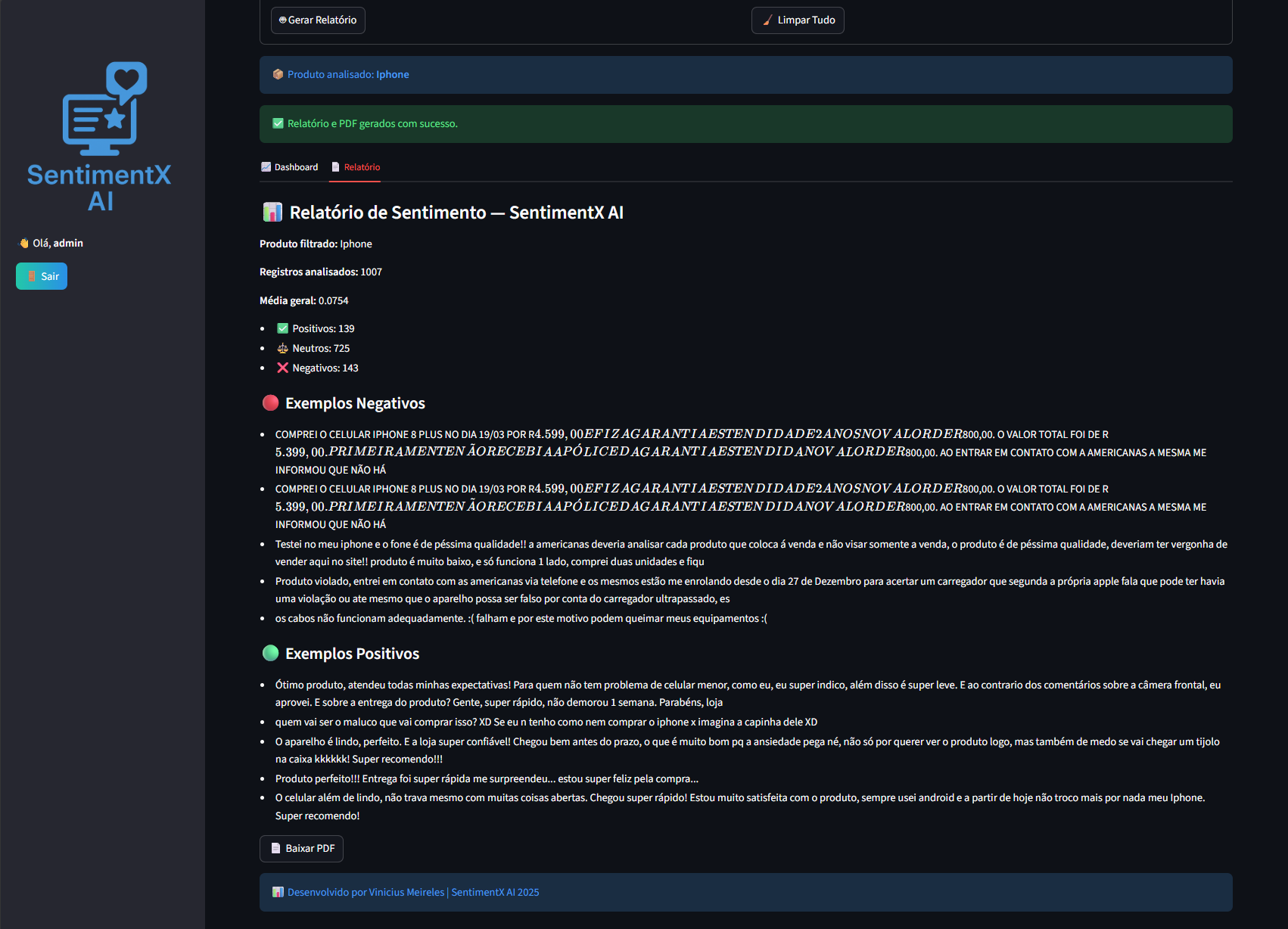The image size is (1288, 929).
Task: Click the chart icon in the footer banner
Action: click(278, 892)
